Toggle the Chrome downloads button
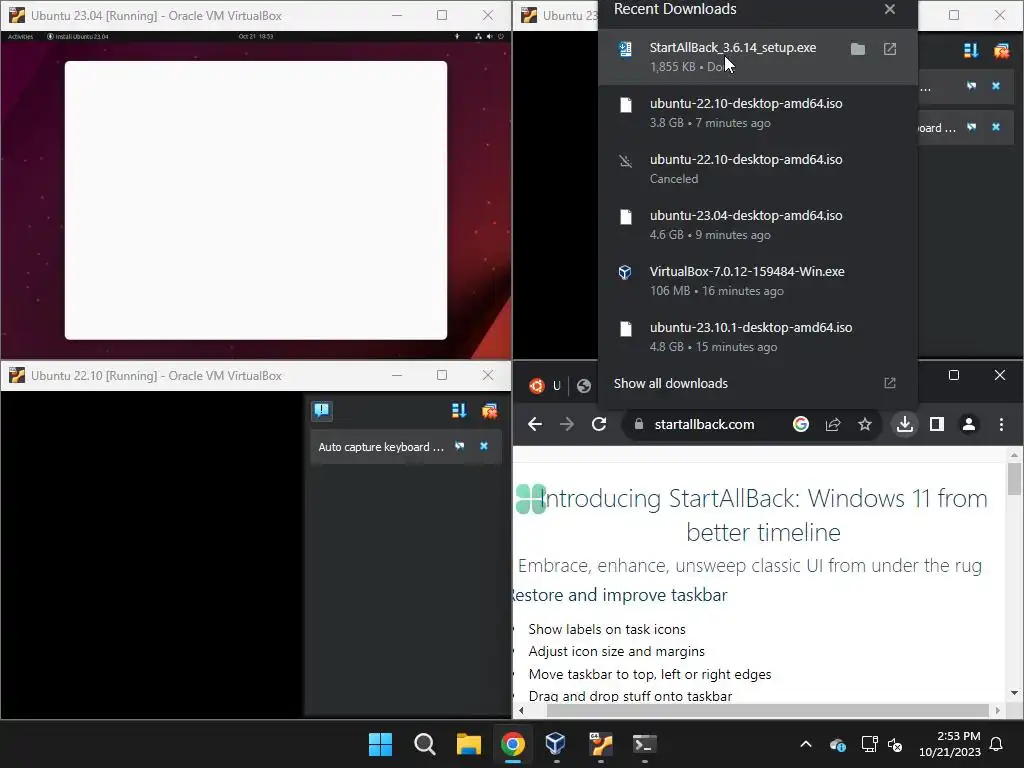The width and height of the screenshot is (1024, 768). tap(904, 424)
